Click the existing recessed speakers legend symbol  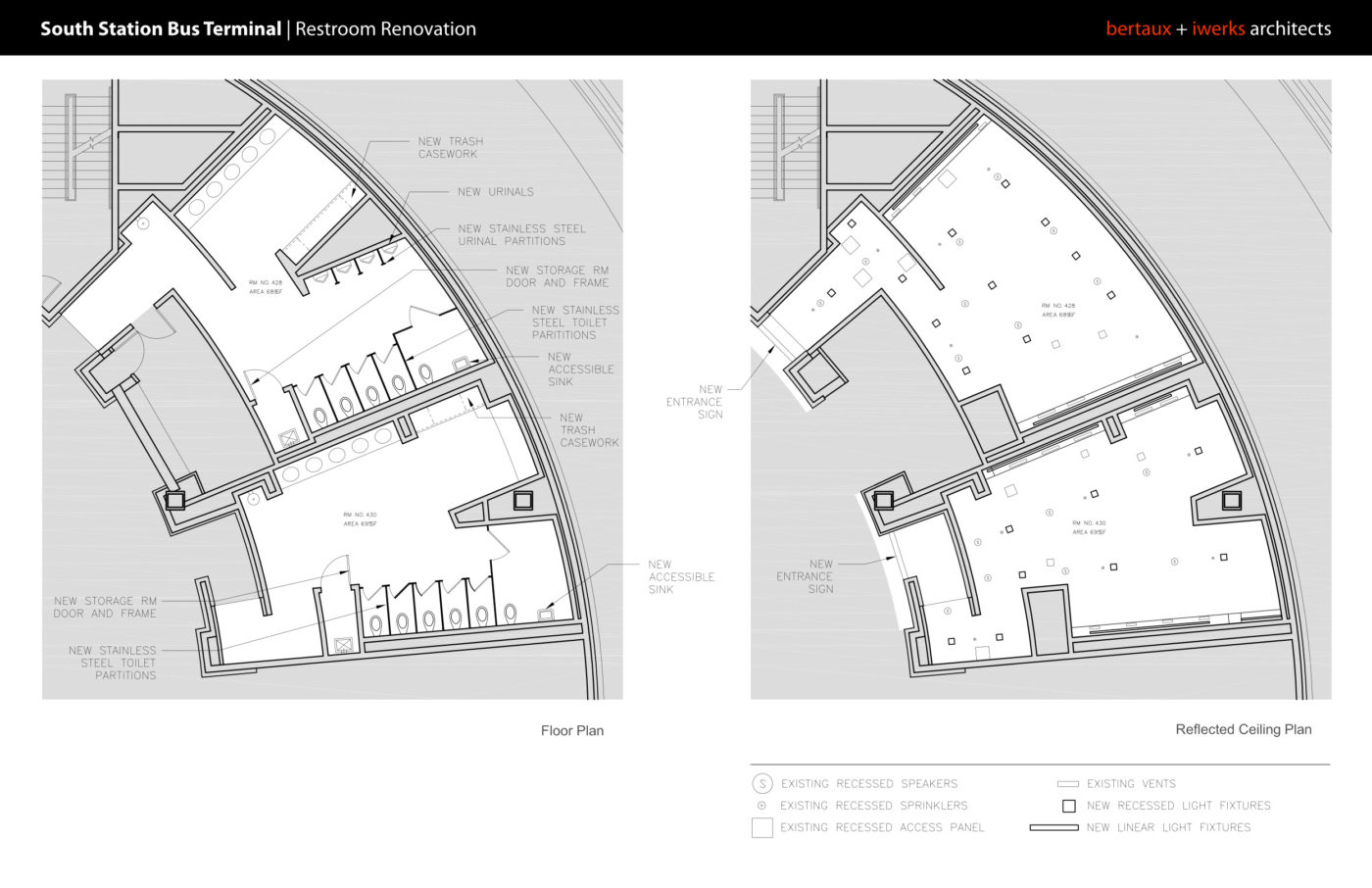point(761,784)
